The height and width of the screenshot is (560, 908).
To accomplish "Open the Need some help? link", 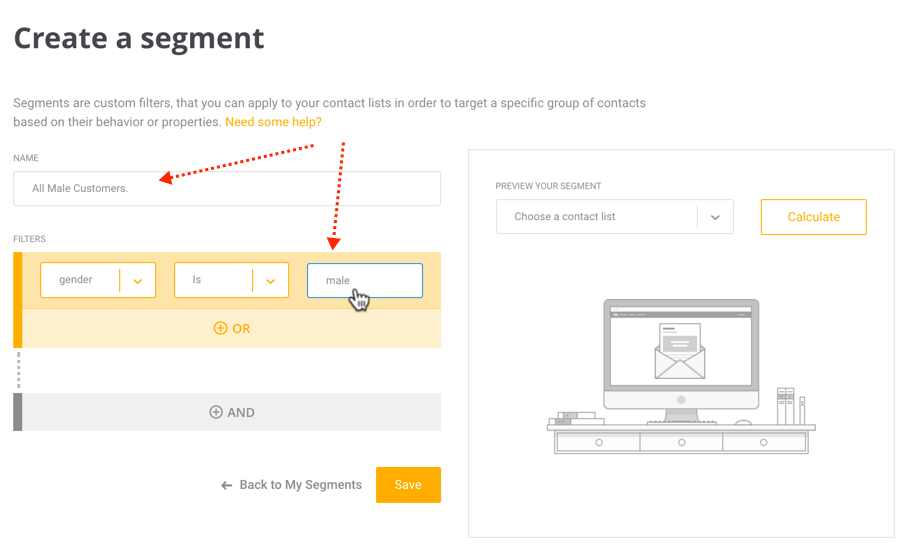I will click(273, 122).
